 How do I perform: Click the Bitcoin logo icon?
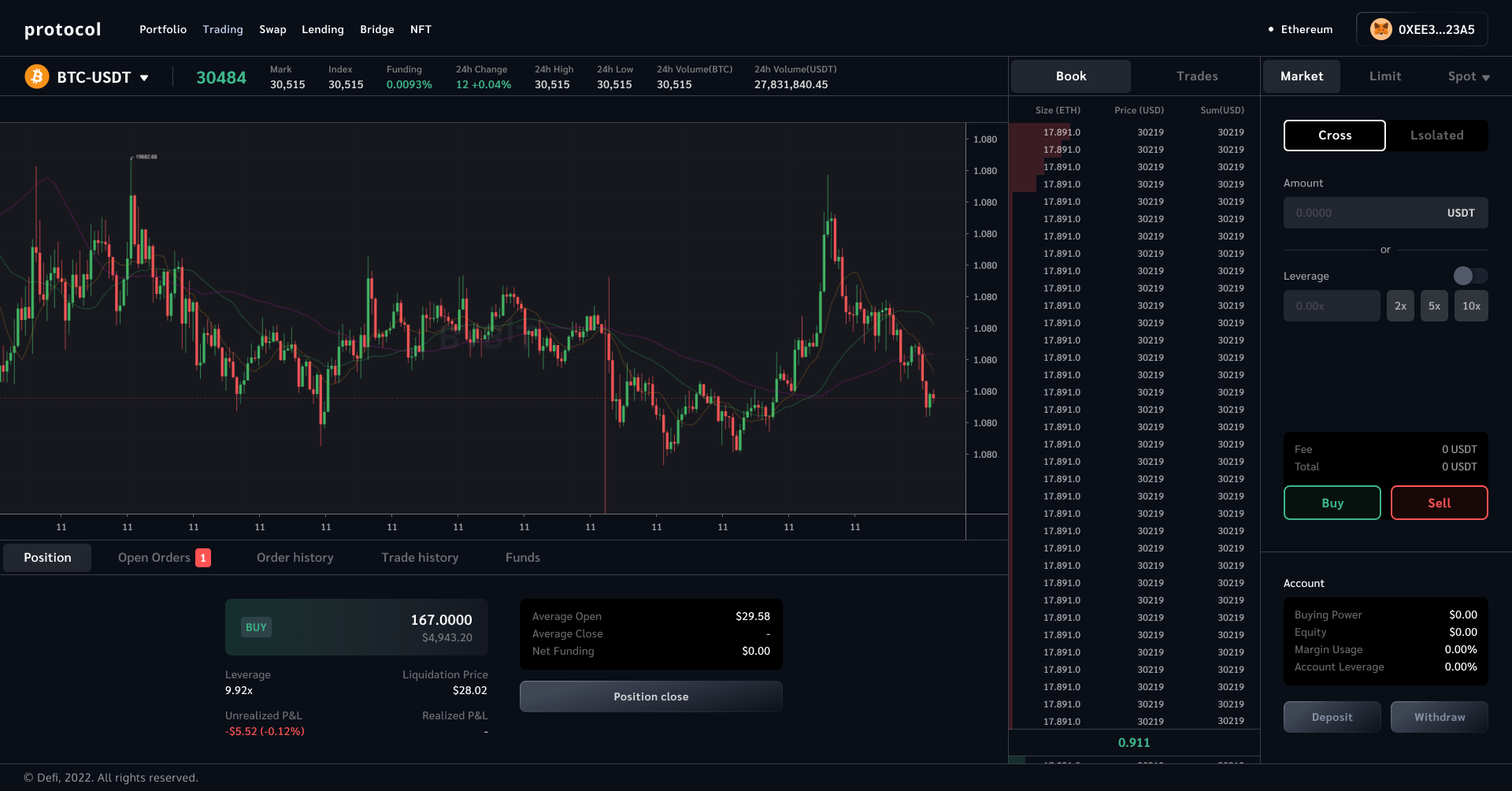37,76
